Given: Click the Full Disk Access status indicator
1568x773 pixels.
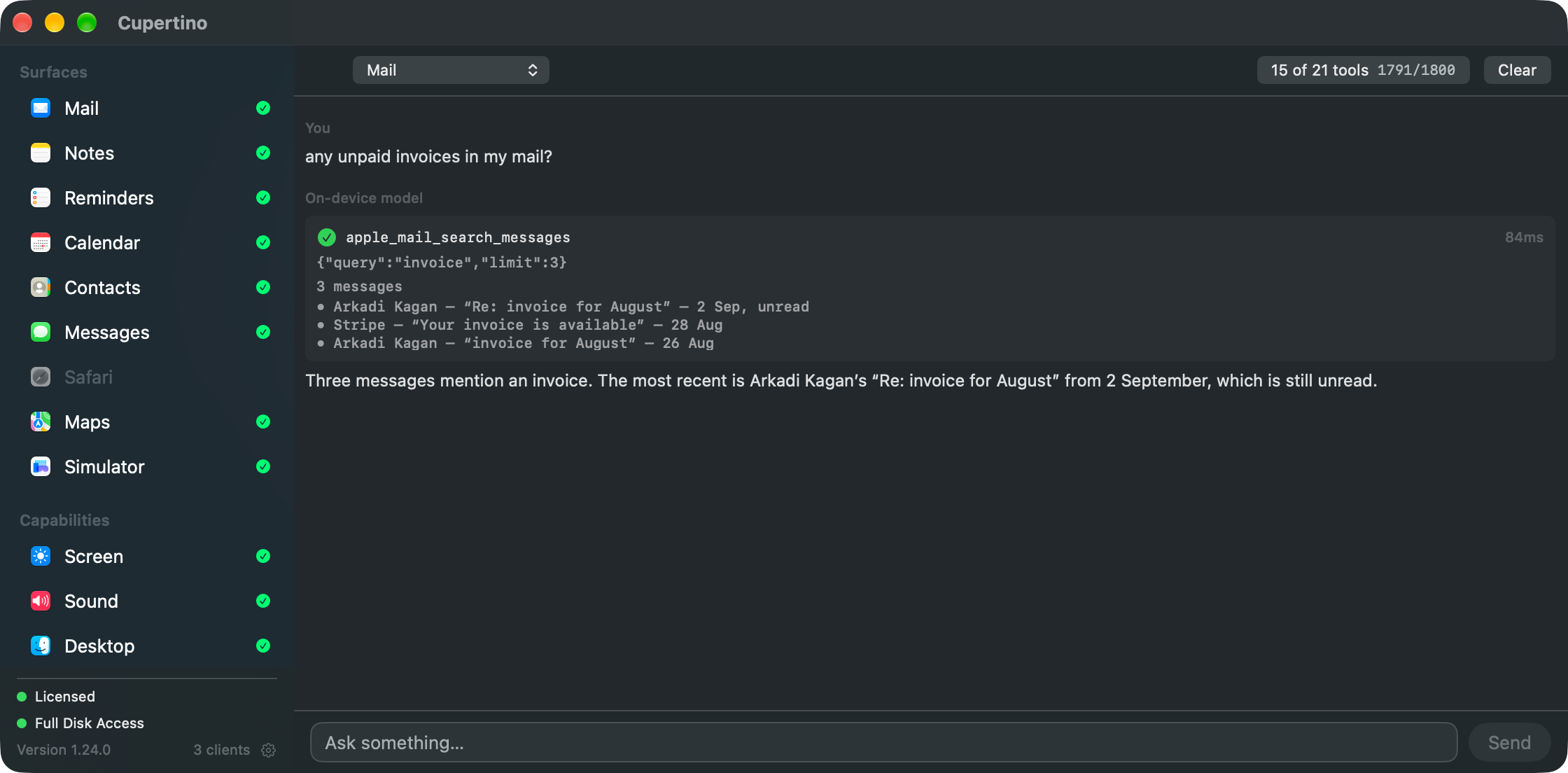Looking at the screenshot, I should point(80,723).
